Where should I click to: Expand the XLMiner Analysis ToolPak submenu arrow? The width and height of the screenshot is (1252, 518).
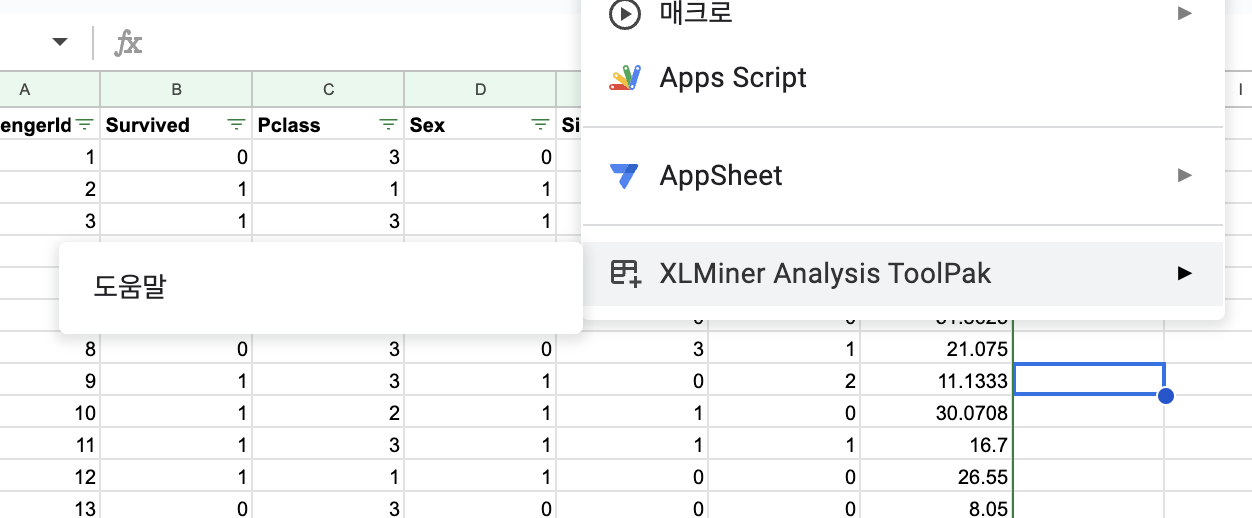click(x=1185, y=273)
